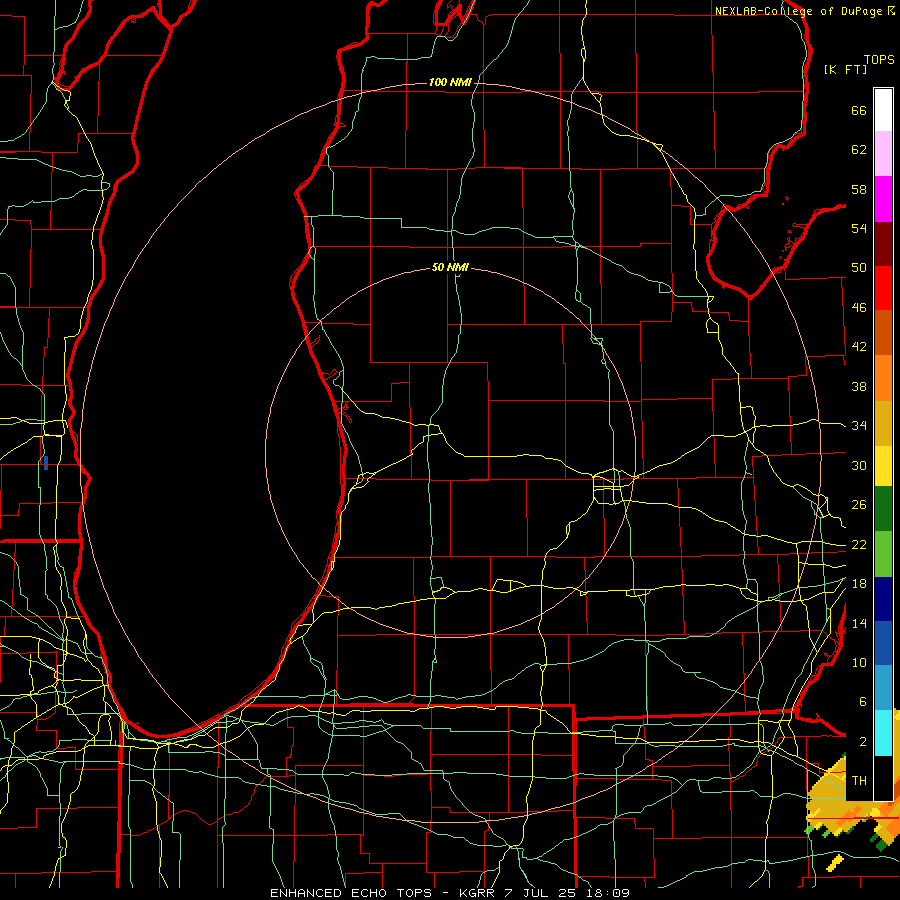Click the "100 NMI" range ring label
This screenshot has width=900, height=900.
pyautogui.click(x=450, y=83)
